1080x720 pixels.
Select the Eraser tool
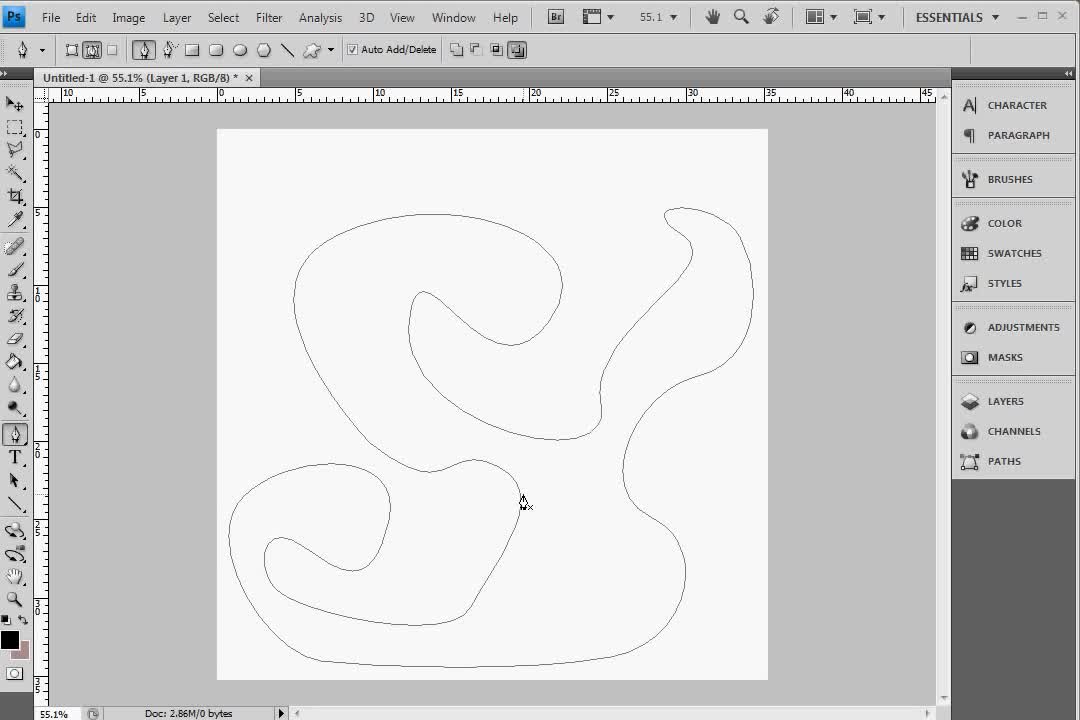click(x=14, y=339)
